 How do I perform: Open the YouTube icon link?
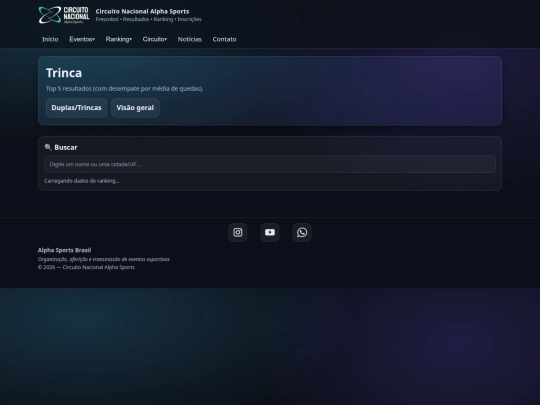pyautogui.click(x=270, y=232)
